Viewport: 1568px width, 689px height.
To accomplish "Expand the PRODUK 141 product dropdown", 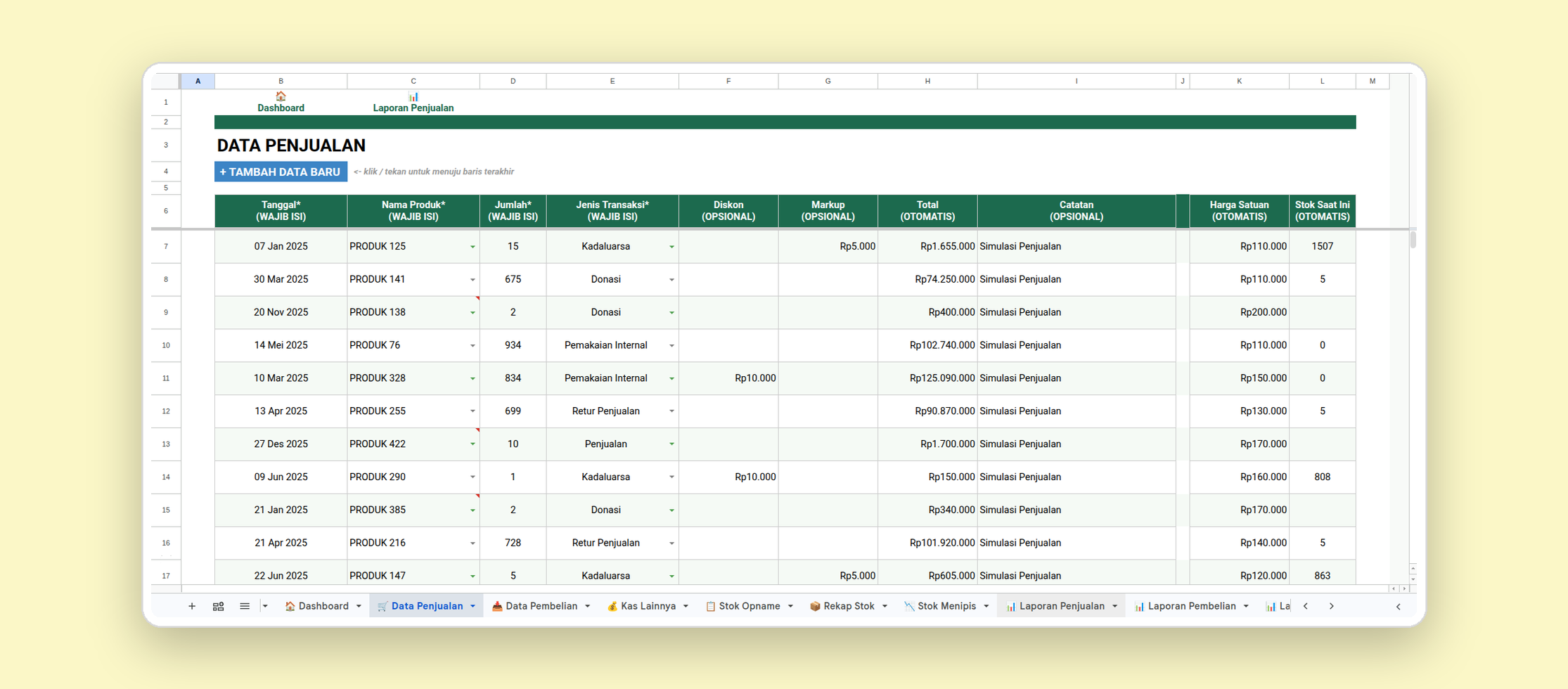I will (x=473, y=280).
